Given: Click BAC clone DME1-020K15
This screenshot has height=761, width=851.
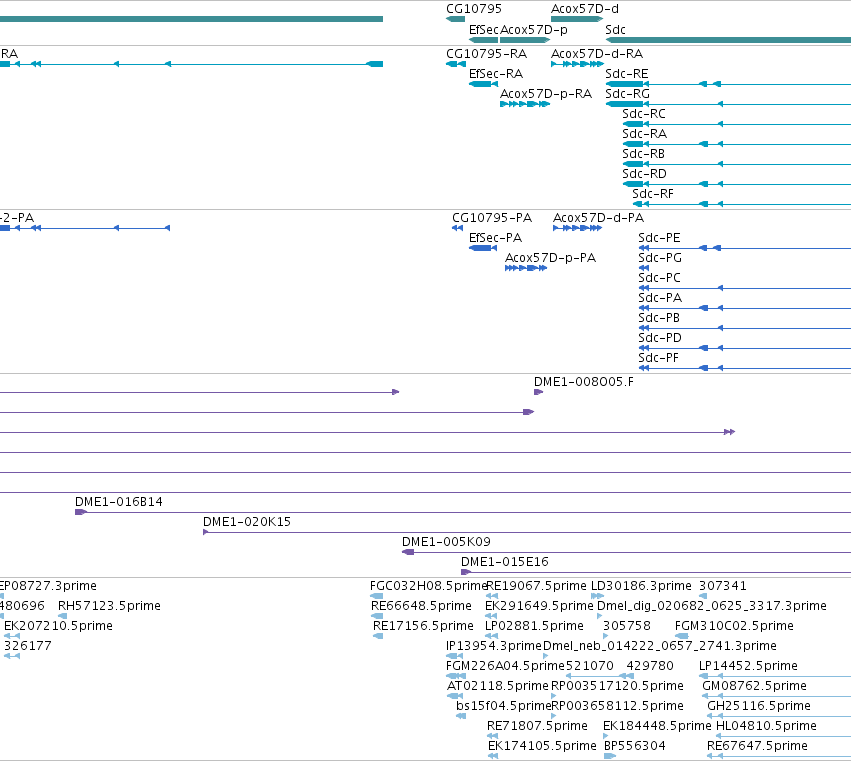Looking at the screenshot, I should point(527,532).
